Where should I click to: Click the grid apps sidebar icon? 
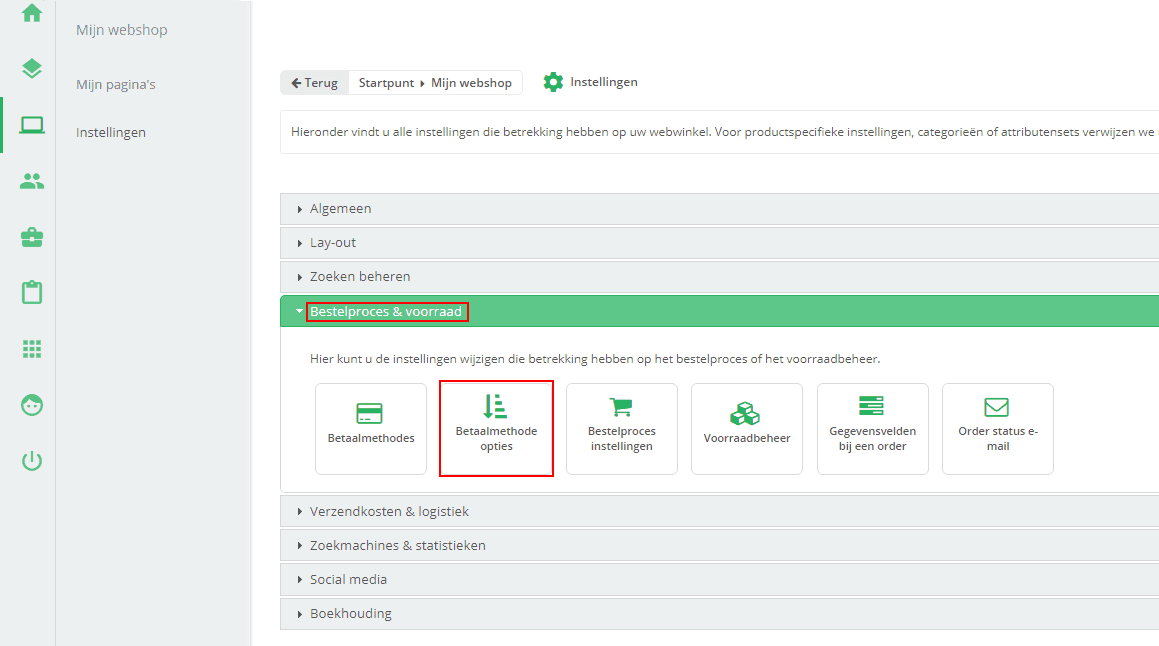tap(32, 349)
